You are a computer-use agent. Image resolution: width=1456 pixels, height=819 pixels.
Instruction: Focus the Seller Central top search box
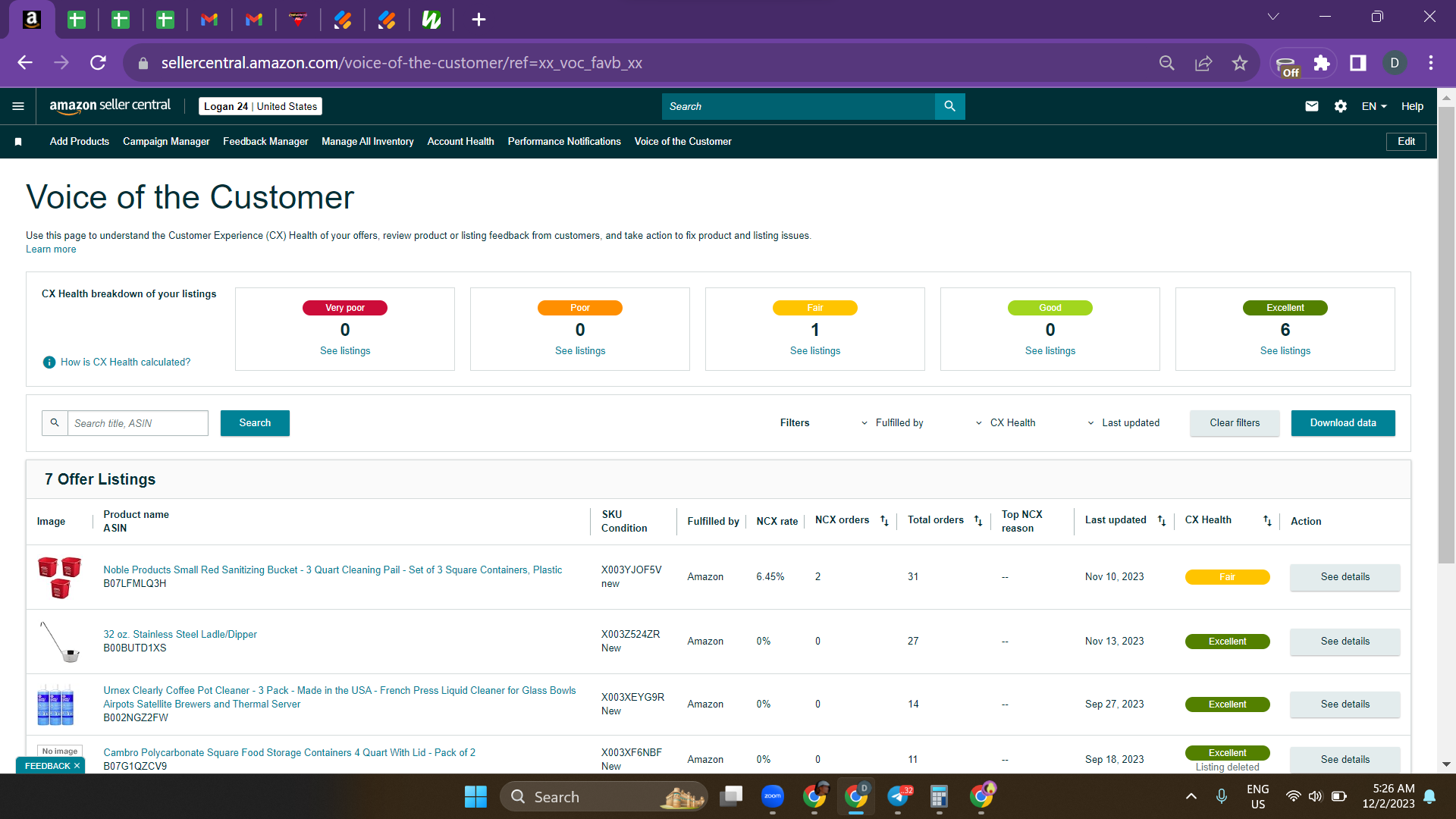pyautogui.click(x=799, y=106)
